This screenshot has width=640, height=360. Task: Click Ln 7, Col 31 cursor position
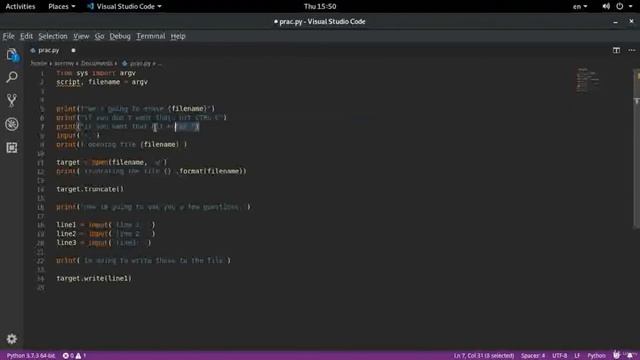484,356
